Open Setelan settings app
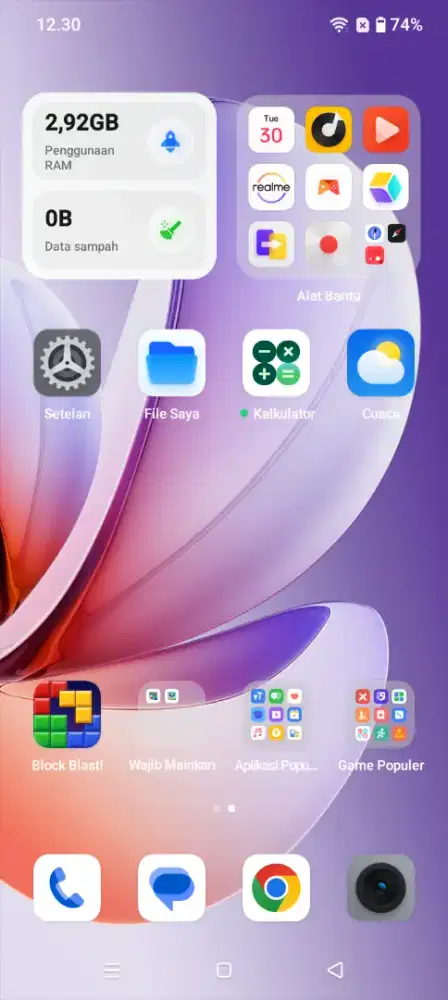 [67, 363]
